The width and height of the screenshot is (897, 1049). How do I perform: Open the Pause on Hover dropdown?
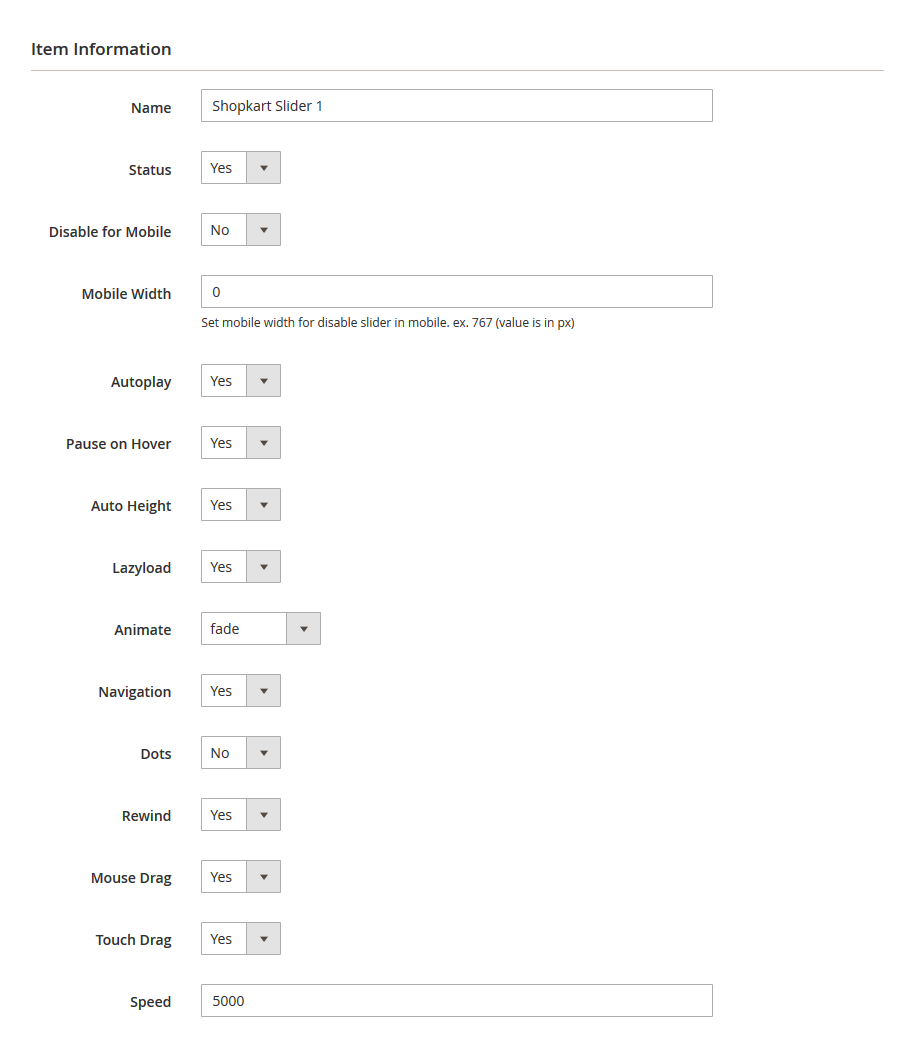point(241,443)
